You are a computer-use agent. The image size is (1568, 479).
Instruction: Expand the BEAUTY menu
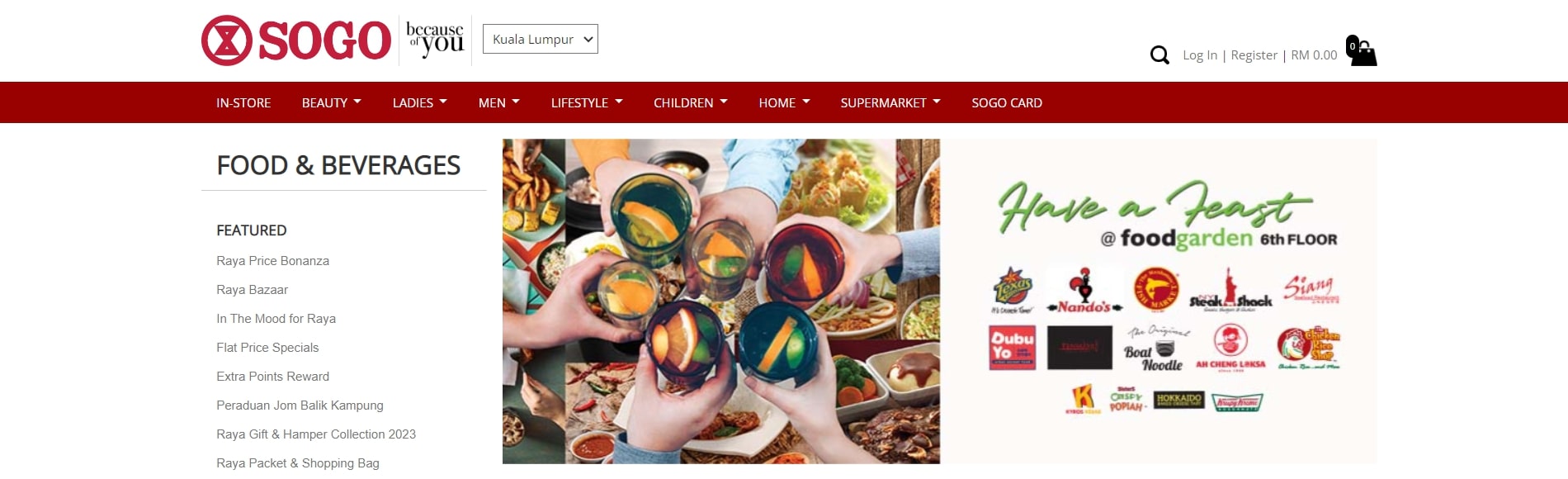point(332,102)
